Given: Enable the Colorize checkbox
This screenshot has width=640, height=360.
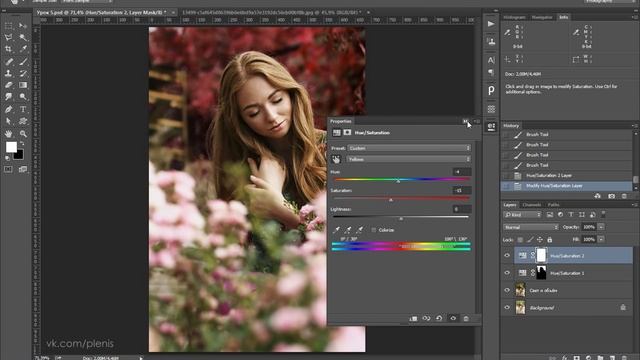Looking at the screenshot, I should click(373, 230).
